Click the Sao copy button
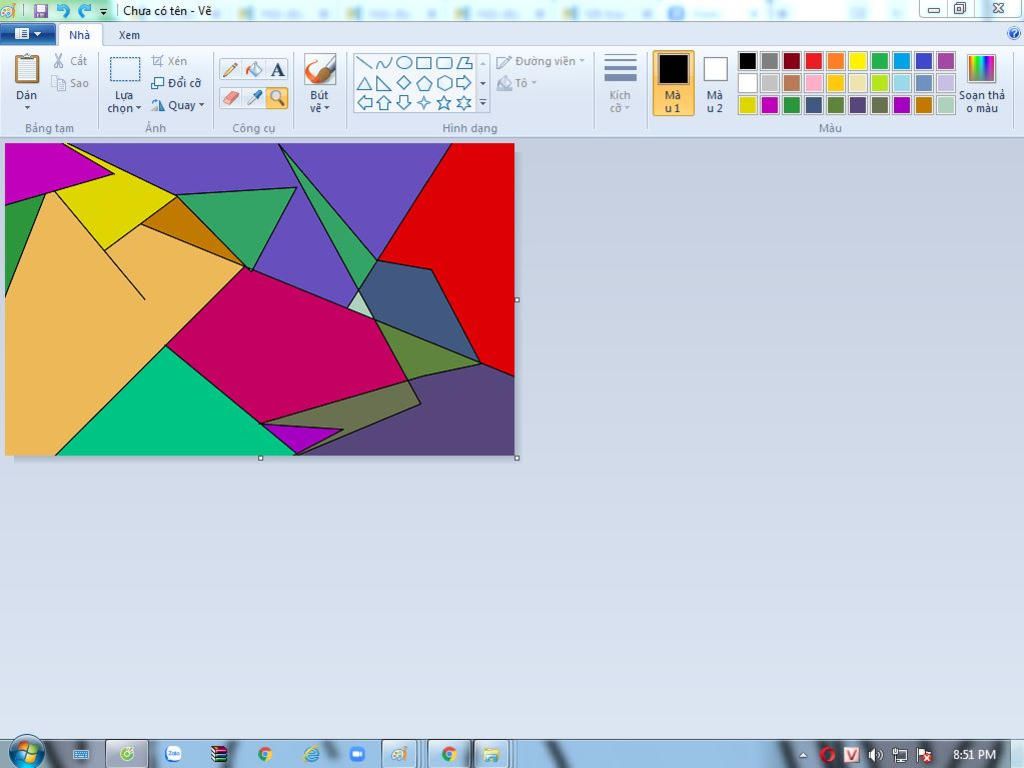1024x768 pixels. 70,83
